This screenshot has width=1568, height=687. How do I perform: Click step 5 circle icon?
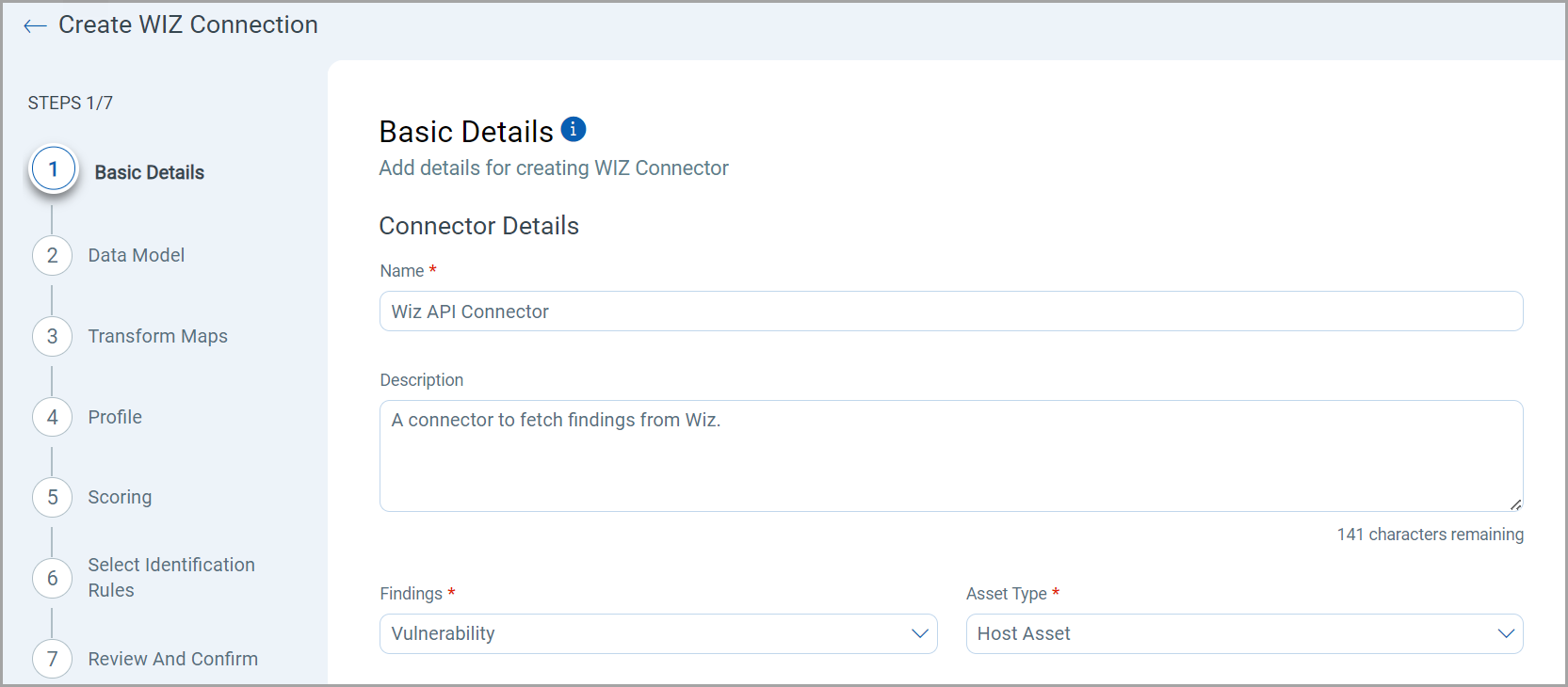[x=53, y=498]
